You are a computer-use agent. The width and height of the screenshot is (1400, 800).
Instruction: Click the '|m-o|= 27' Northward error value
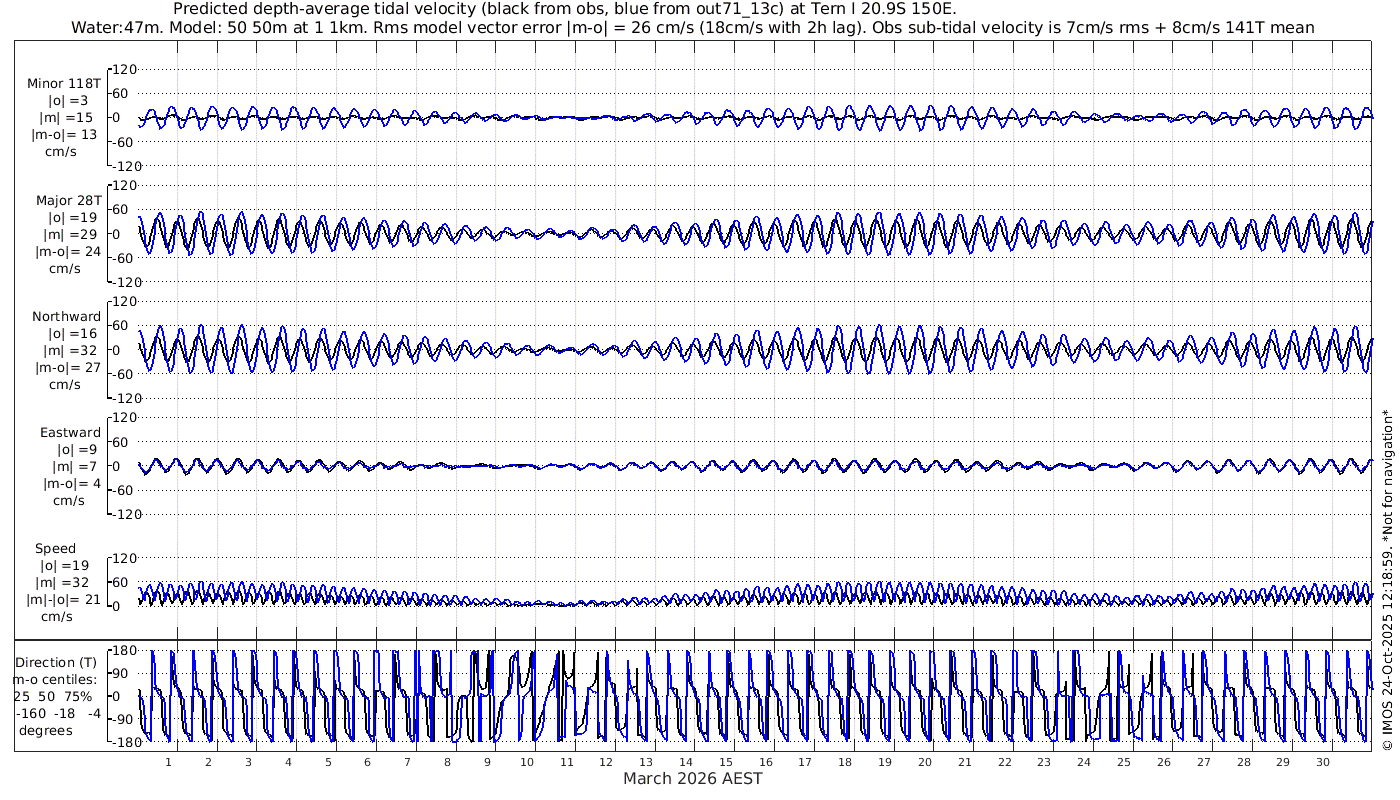pos(66,367)
